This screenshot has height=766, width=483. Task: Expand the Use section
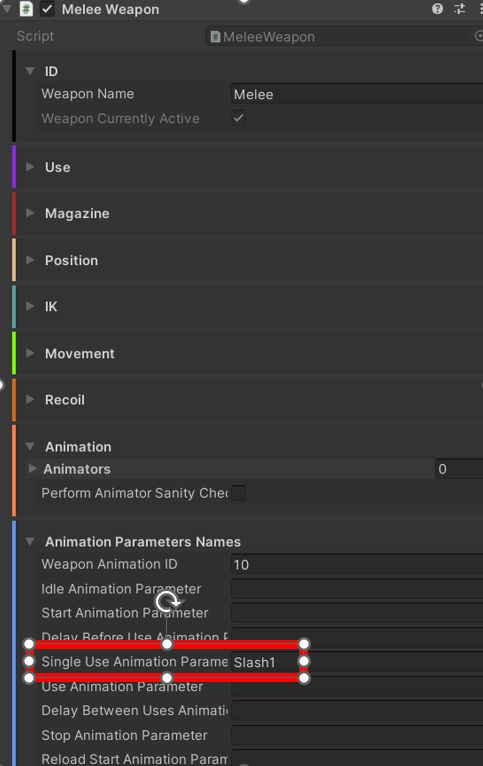point(30,167)
